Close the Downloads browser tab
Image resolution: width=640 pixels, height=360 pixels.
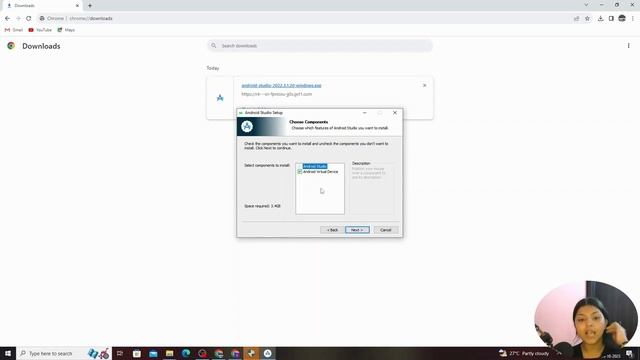(77, 6)
